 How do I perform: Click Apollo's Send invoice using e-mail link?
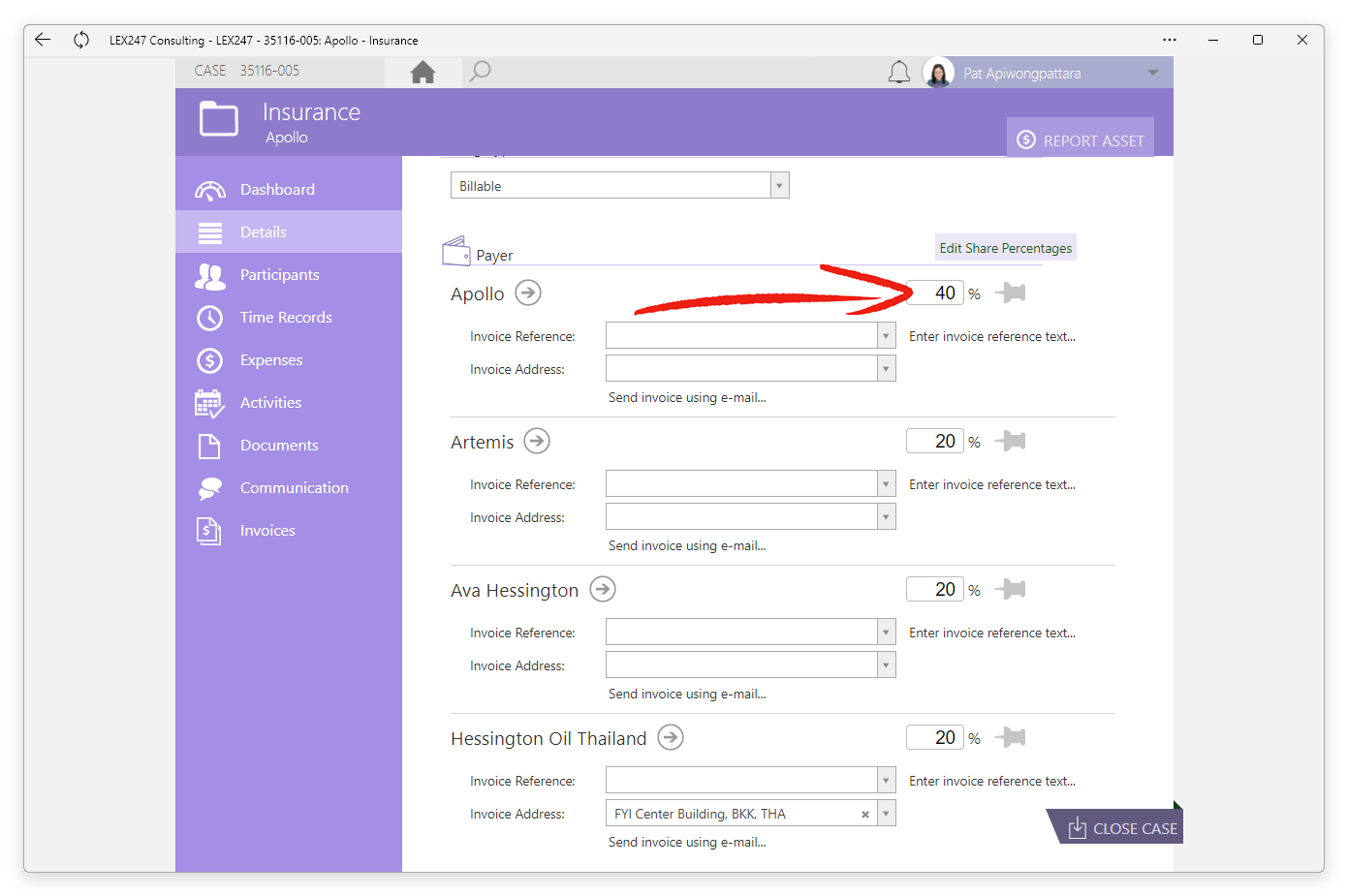pyautogui.click(x=687, y=397)
